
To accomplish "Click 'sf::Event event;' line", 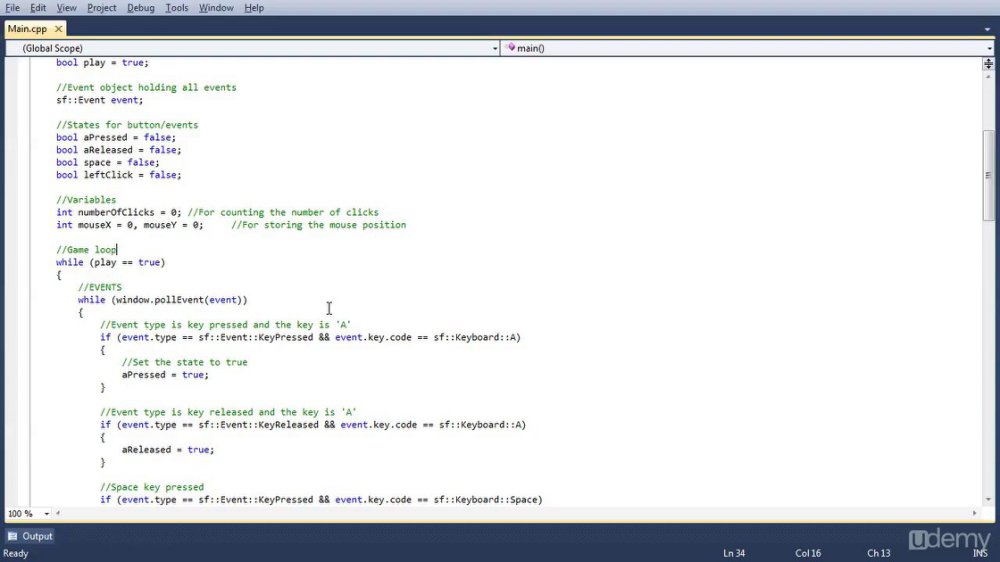I will (99, 100).
